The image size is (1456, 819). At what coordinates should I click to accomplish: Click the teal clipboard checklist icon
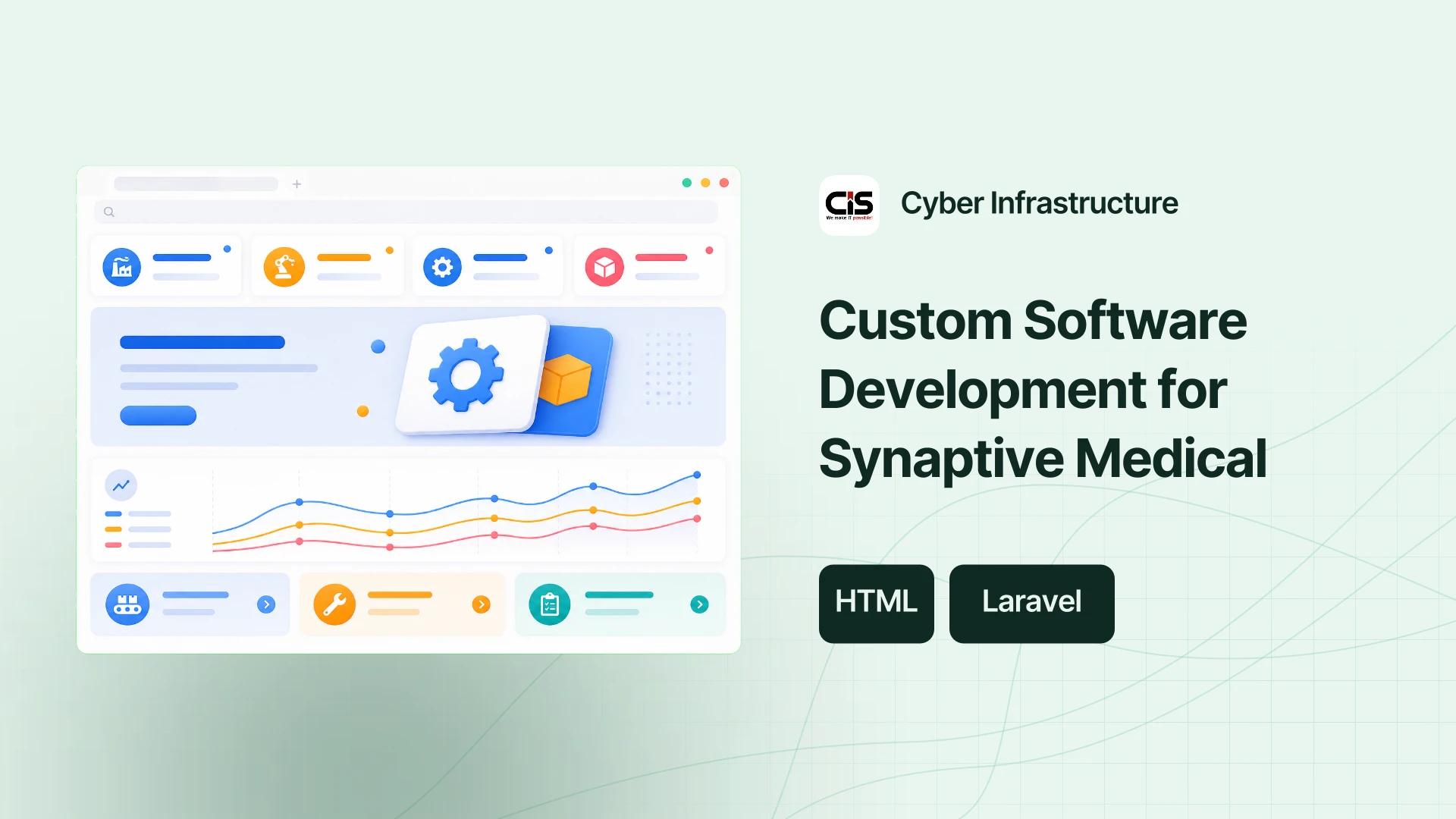tap(550, 604)
